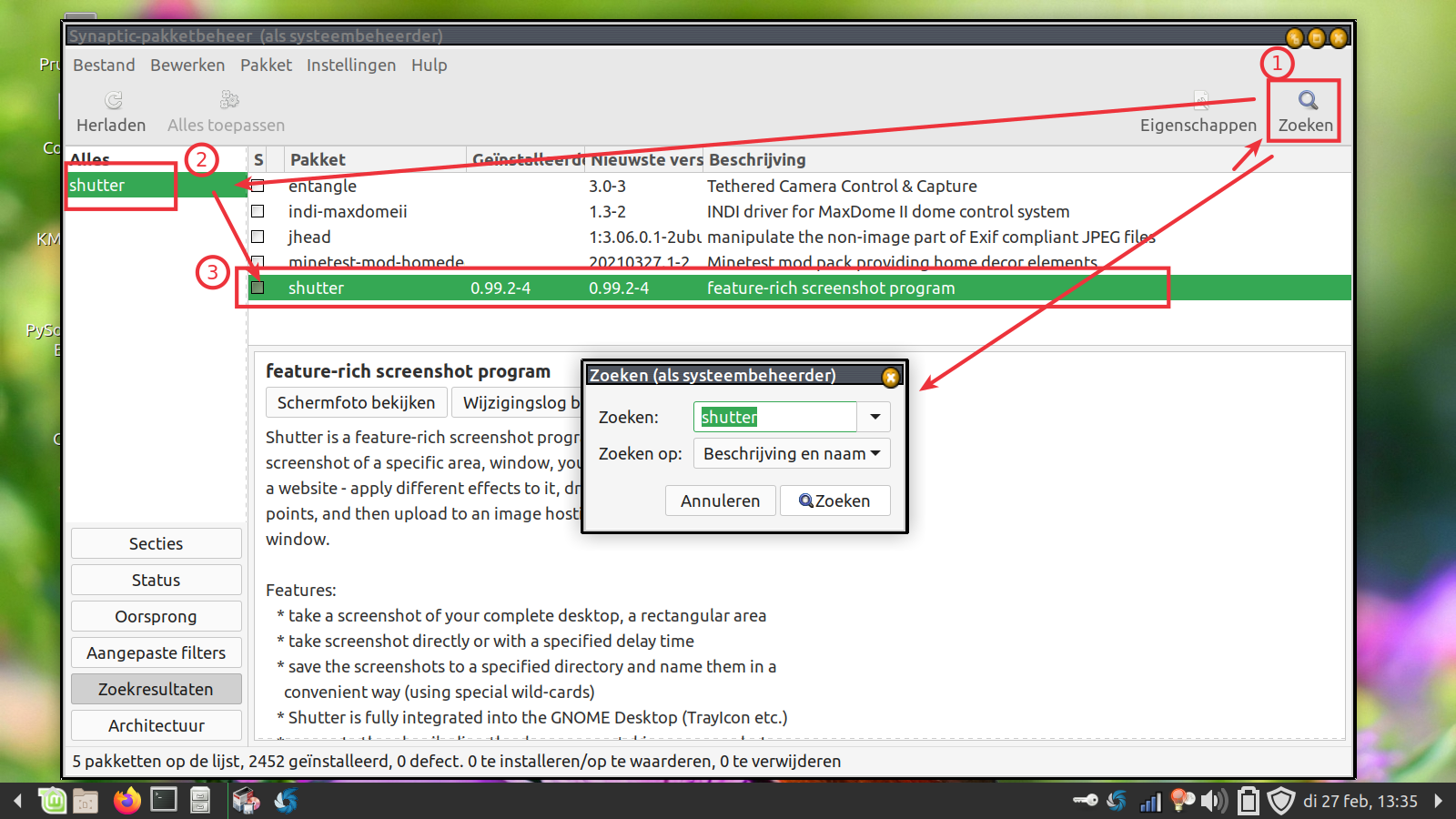Click the '0.99.2-4' installed version cell

point(500,288)
